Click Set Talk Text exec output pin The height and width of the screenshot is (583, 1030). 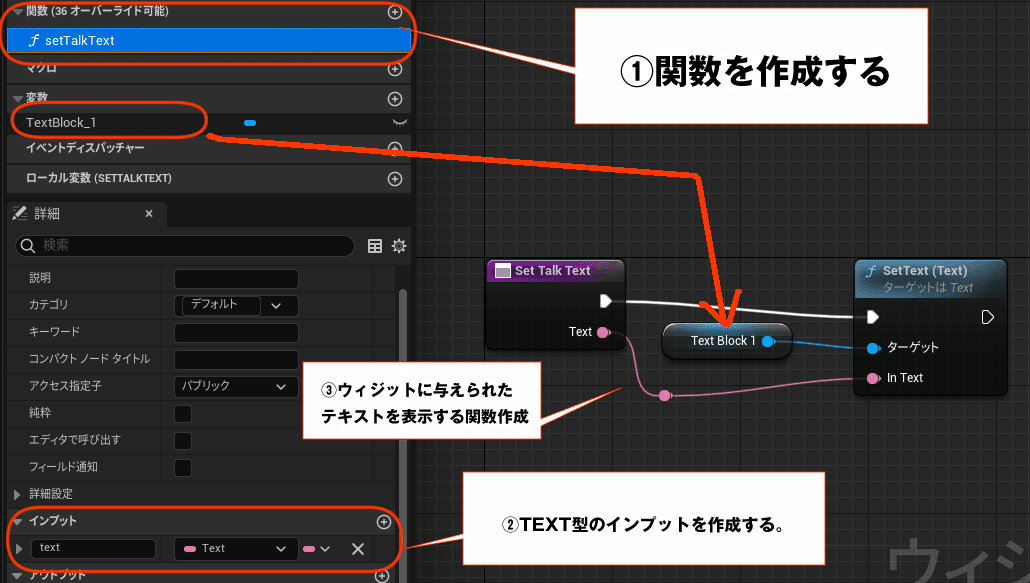[x=606, y=301]
